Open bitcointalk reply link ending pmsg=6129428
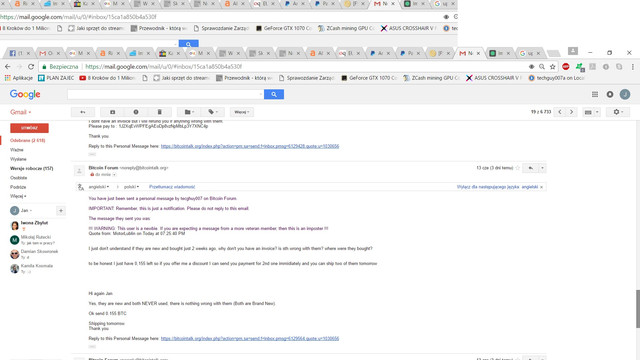The width and height of the screenshot is (640, 360). click(x=250, y=146)
